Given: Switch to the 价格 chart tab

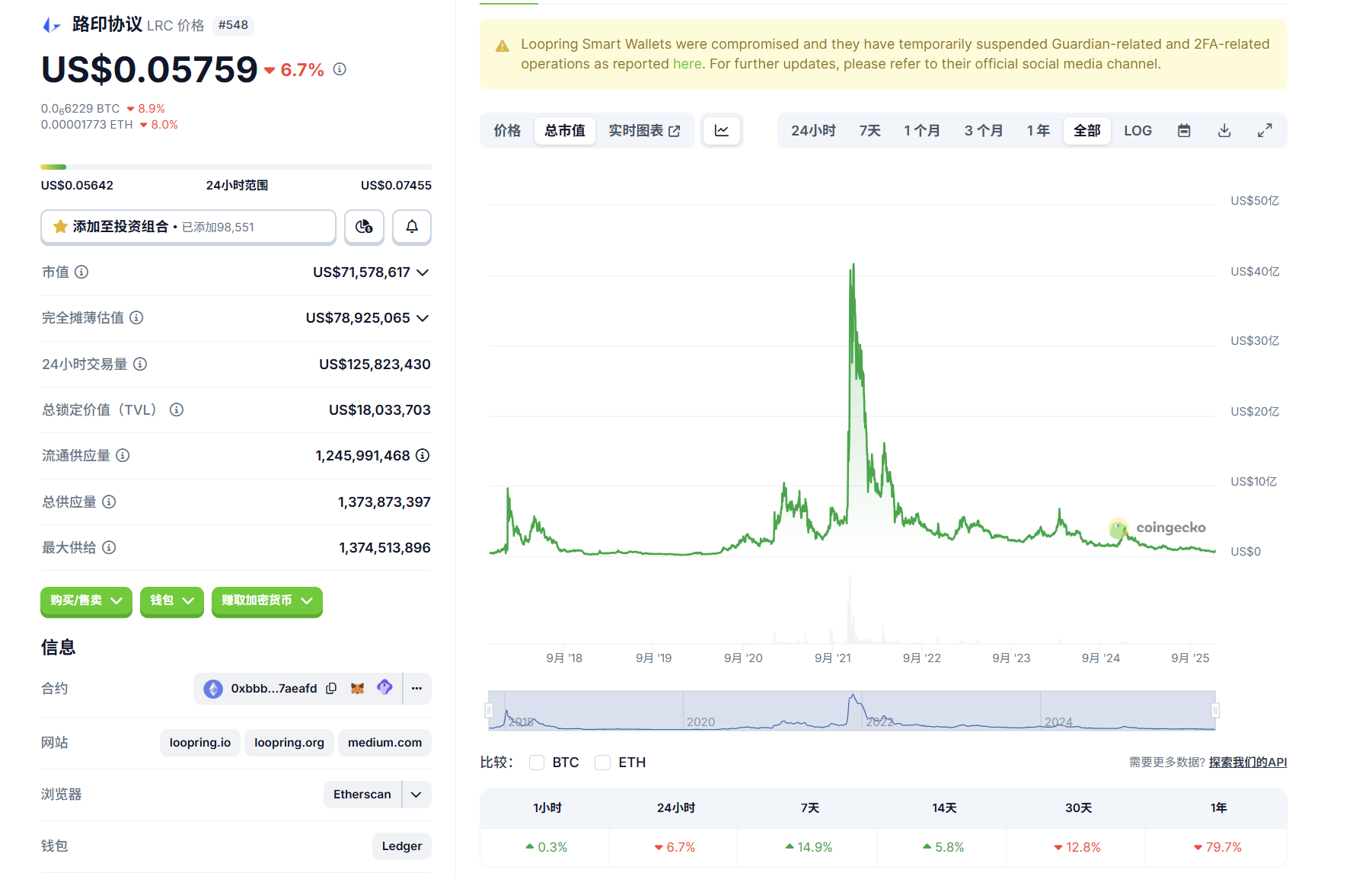Looking at the screenshot, I should tap(507, 131).
